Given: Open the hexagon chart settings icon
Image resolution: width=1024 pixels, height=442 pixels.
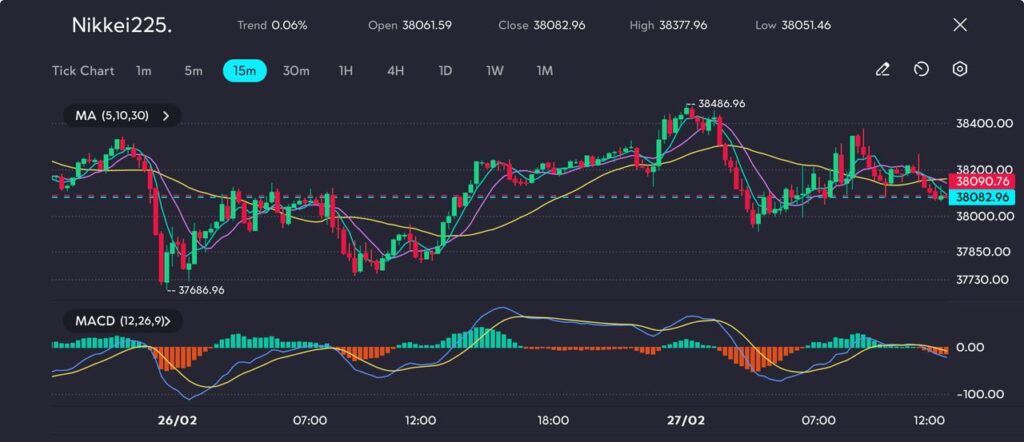Looking at the screenshot, I should click(959, 70).
